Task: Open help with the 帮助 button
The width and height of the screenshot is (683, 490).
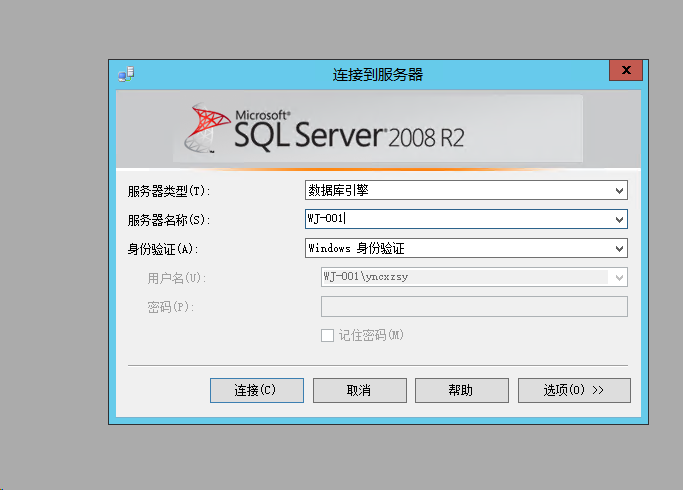Action: (461, 390)
